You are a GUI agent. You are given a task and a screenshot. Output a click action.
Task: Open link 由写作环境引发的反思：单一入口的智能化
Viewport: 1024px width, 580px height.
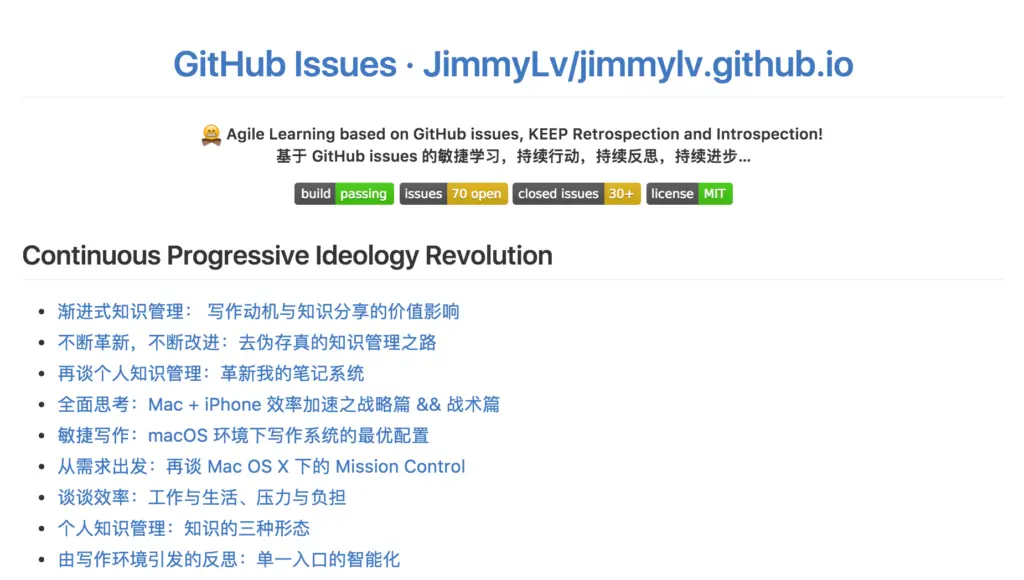tap(229, 560)
